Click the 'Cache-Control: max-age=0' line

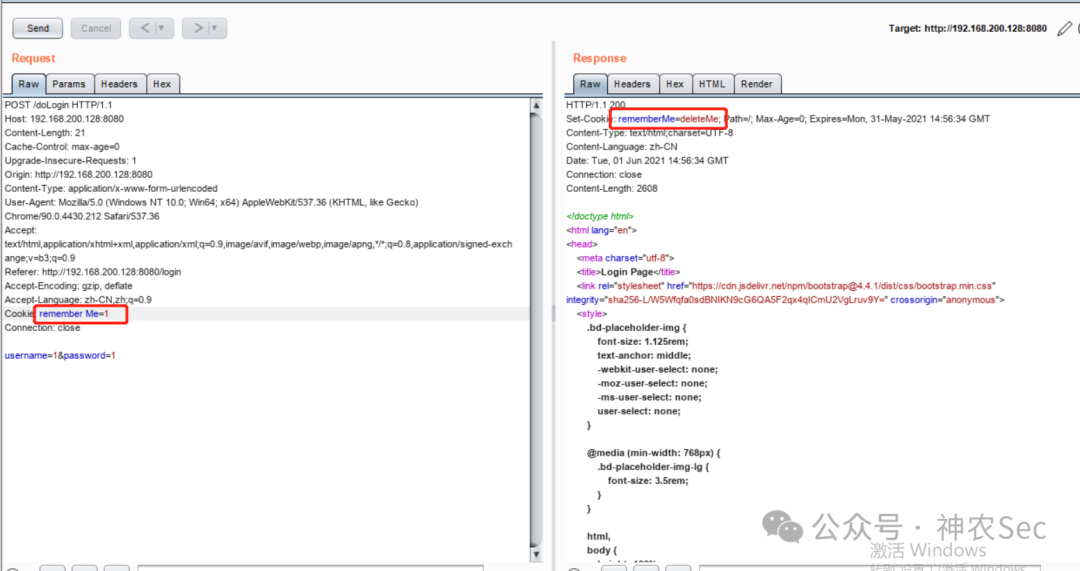[62, 147]
